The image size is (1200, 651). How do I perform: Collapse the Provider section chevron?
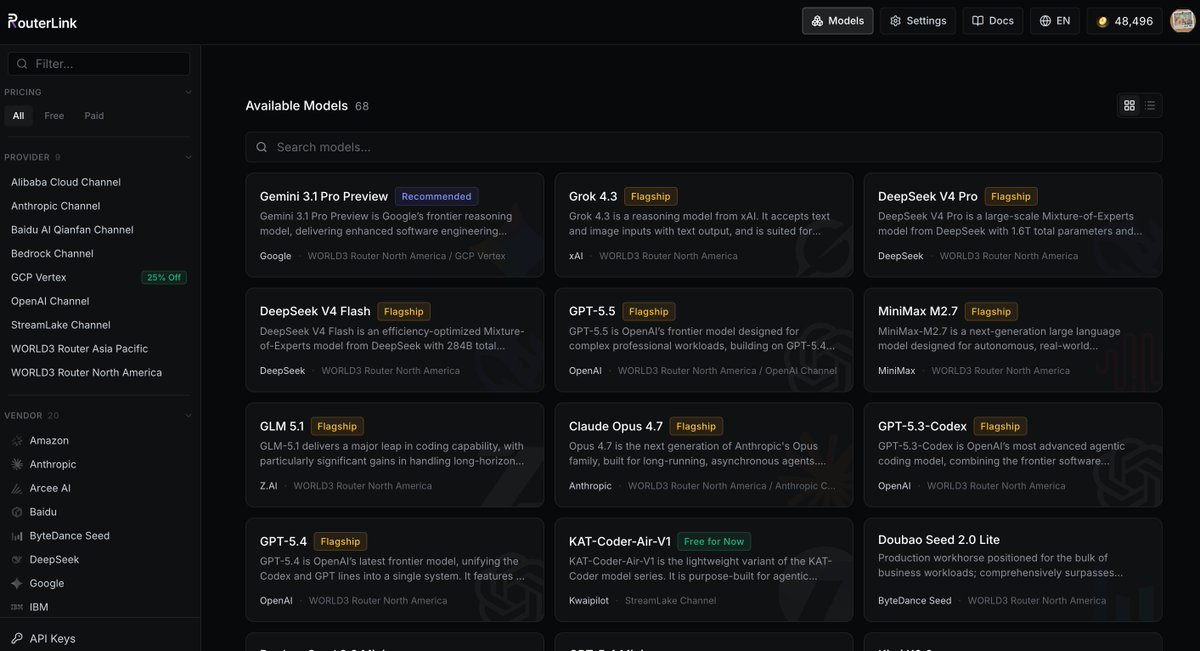coord(188,157)
